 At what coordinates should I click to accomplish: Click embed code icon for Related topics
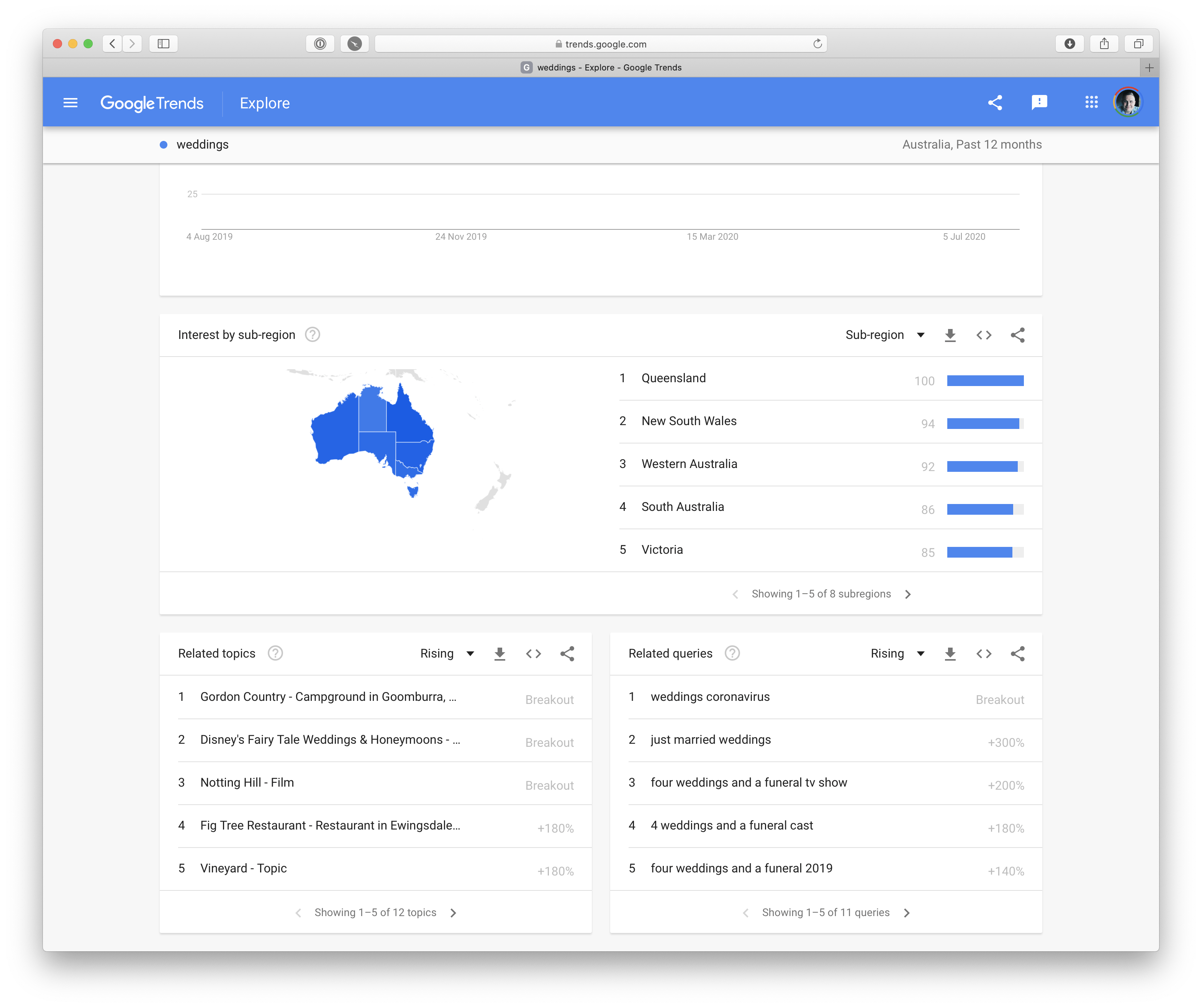point(534,654)
